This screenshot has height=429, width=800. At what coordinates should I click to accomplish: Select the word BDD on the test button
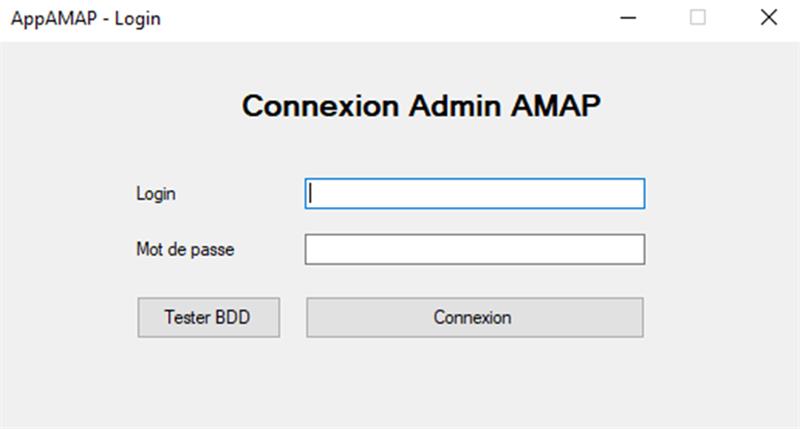point(232,317)
